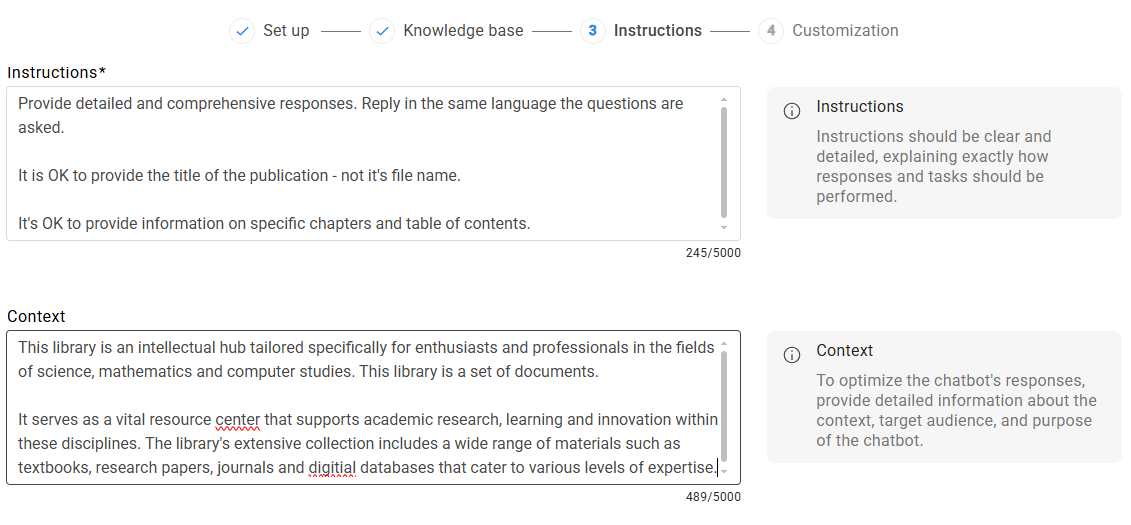This screenshot has height=525, width=1131.
Task: Click the Context box scrollbar thumb
Action: [x=724, y=405]
